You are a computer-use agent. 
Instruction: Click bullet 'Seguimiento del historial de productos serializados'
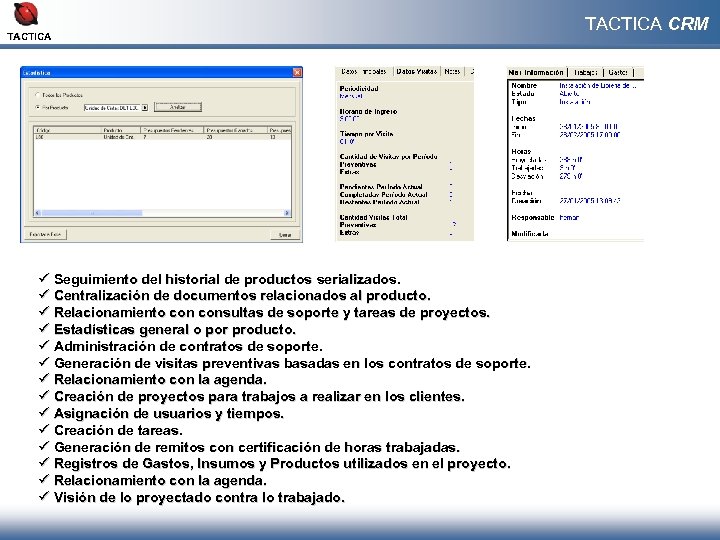[227, 279]
